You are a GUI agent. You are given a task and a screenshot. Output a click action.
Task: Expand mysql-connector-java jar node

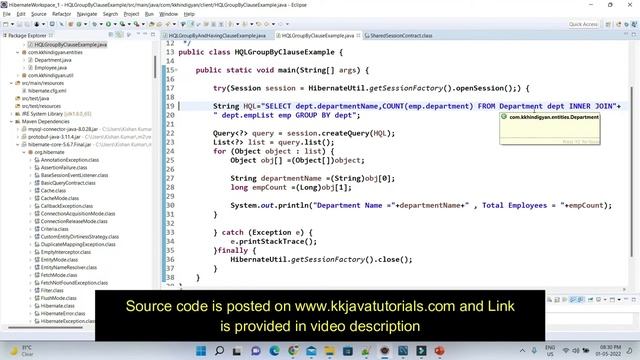point(18,129)
